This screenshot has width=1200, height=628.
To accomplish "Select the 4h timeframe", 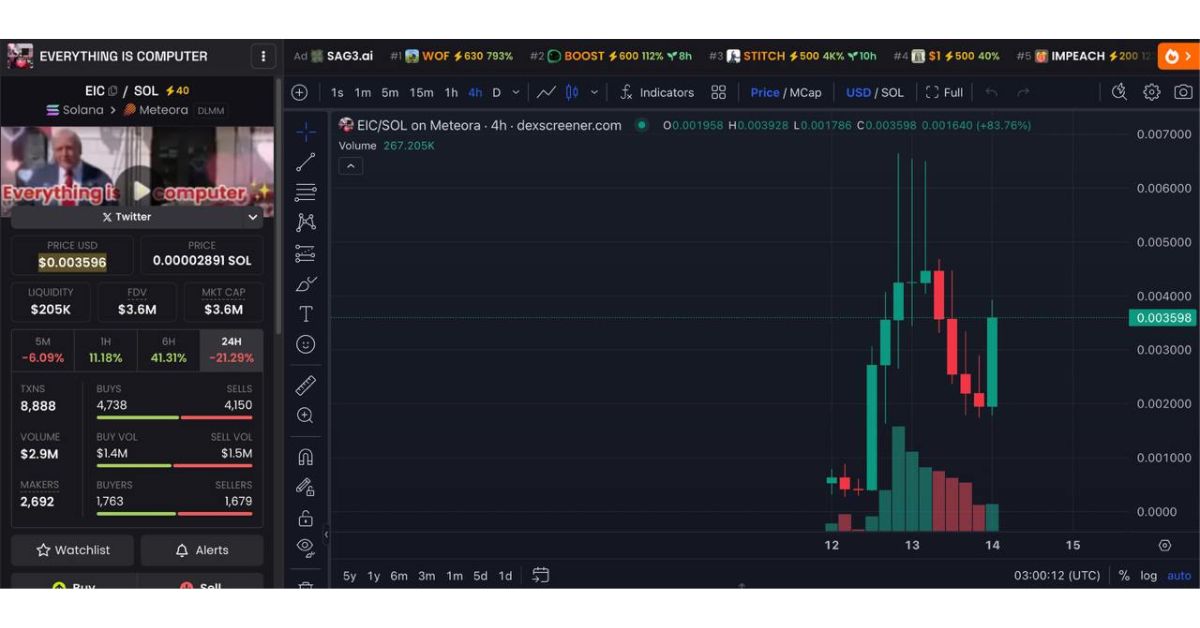I will coord(475,92).
